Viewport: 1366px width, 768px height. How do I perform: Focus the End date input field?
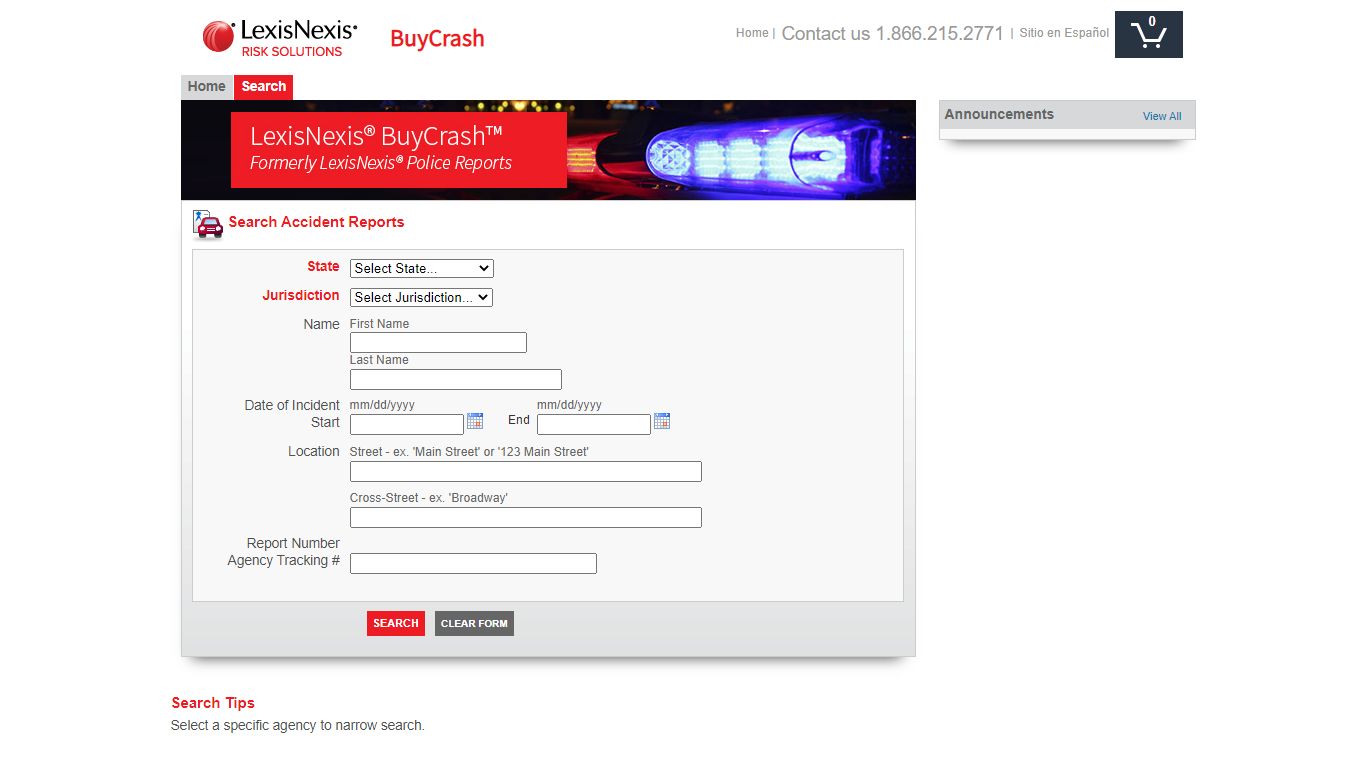[594, 425]
